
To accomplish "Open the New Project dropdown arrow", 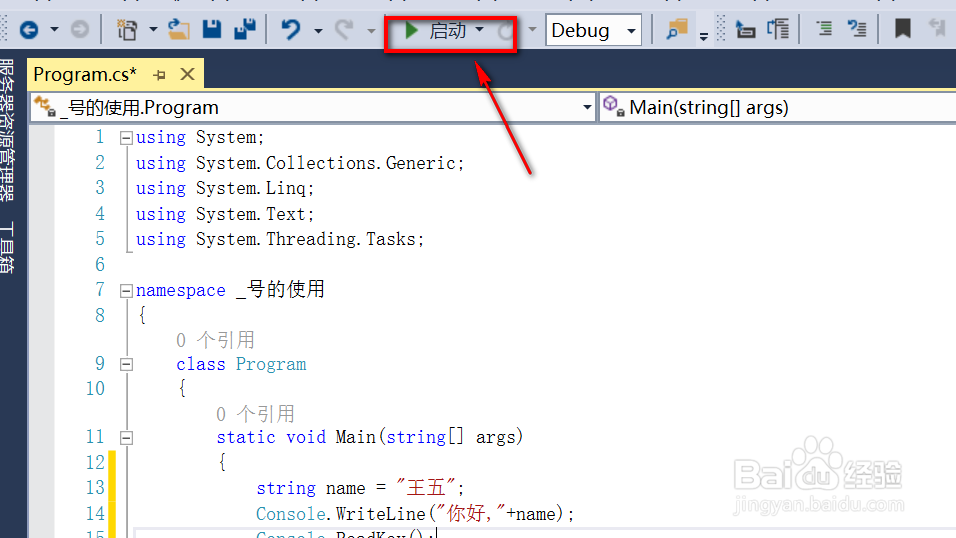I will (x=153, y=29).
